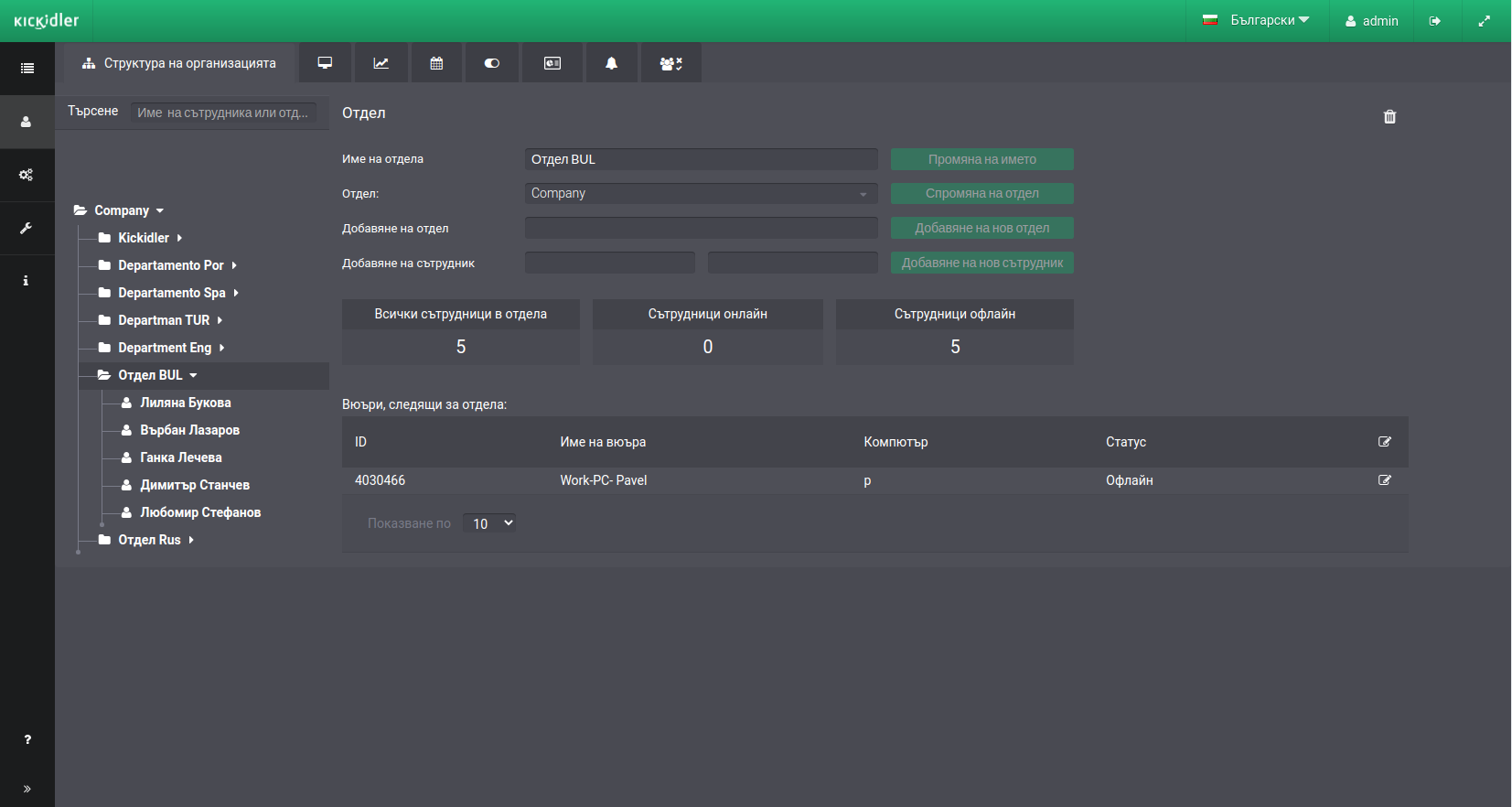Click Сътрудници онлайн card
1512x807 pixels.
coord(708,332)
